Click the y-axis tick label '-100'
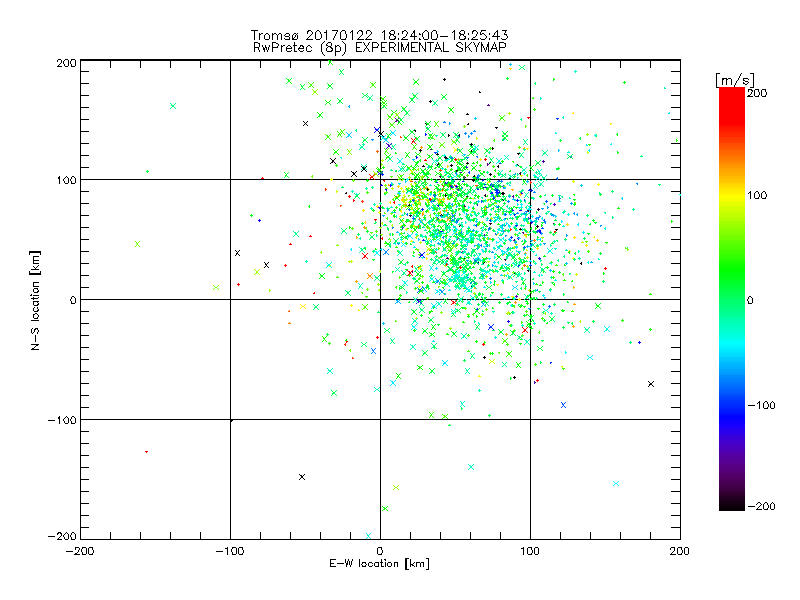800x600 pixels. pyautogui.click(x=62, y=420)
